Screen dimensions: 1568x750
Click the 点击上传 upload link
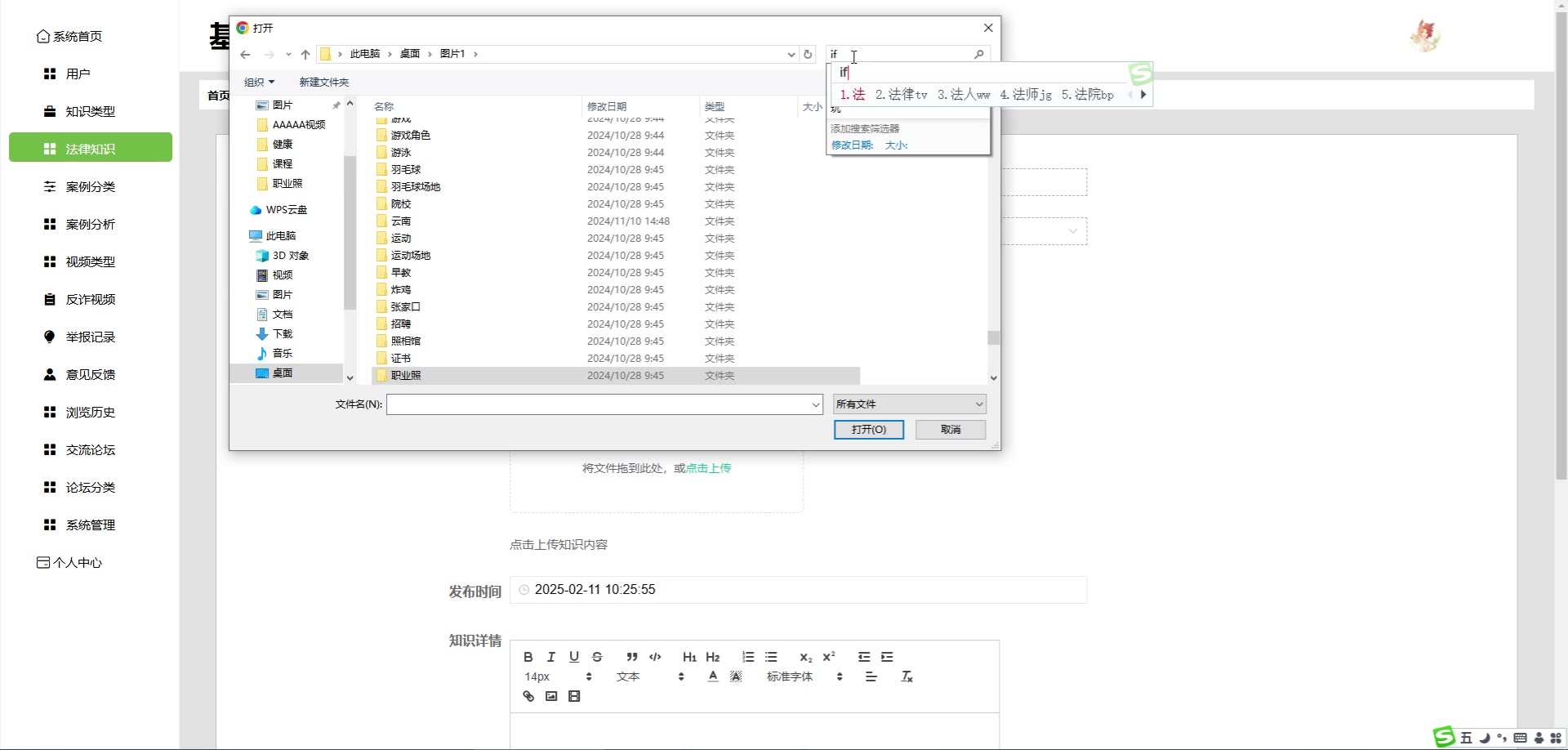point(708,468)
